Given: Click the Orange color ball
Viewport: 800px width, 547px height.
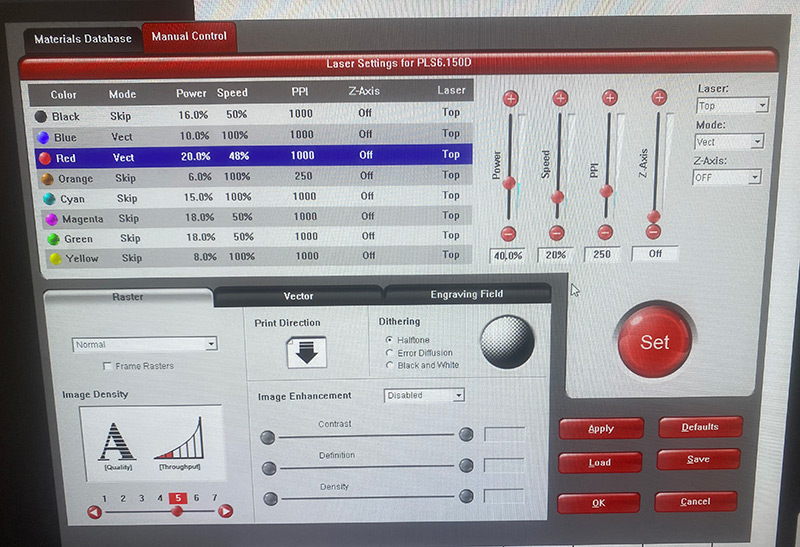Looking at the screenshot, I should (x=47, y=179).
